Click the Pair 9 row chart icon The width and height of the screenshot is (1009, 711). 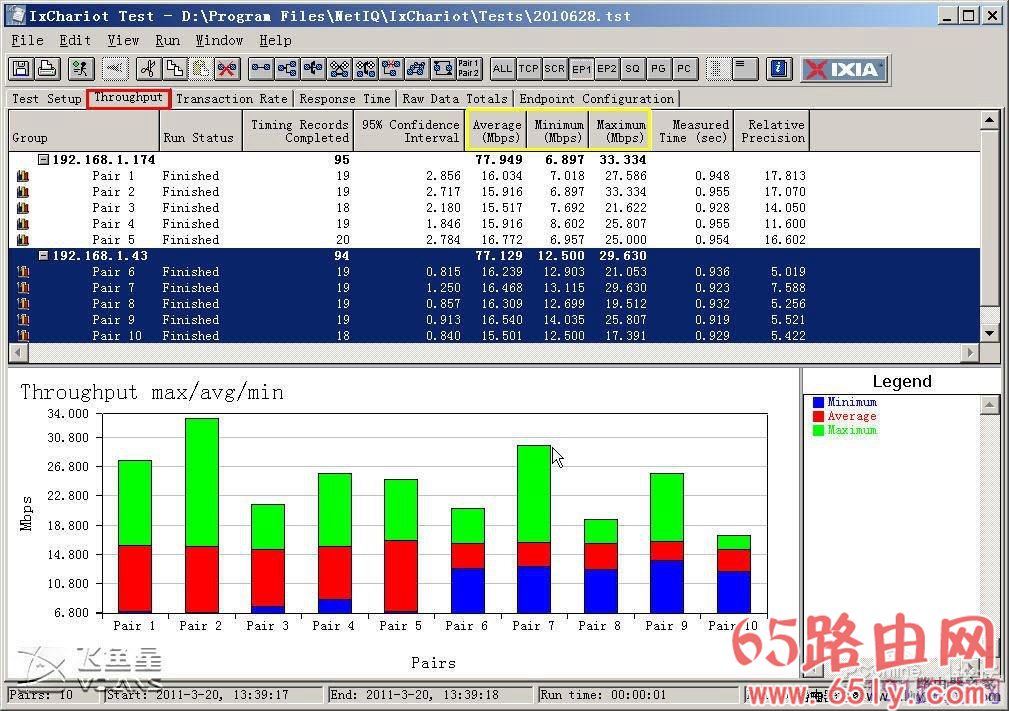tap(23, 320)
